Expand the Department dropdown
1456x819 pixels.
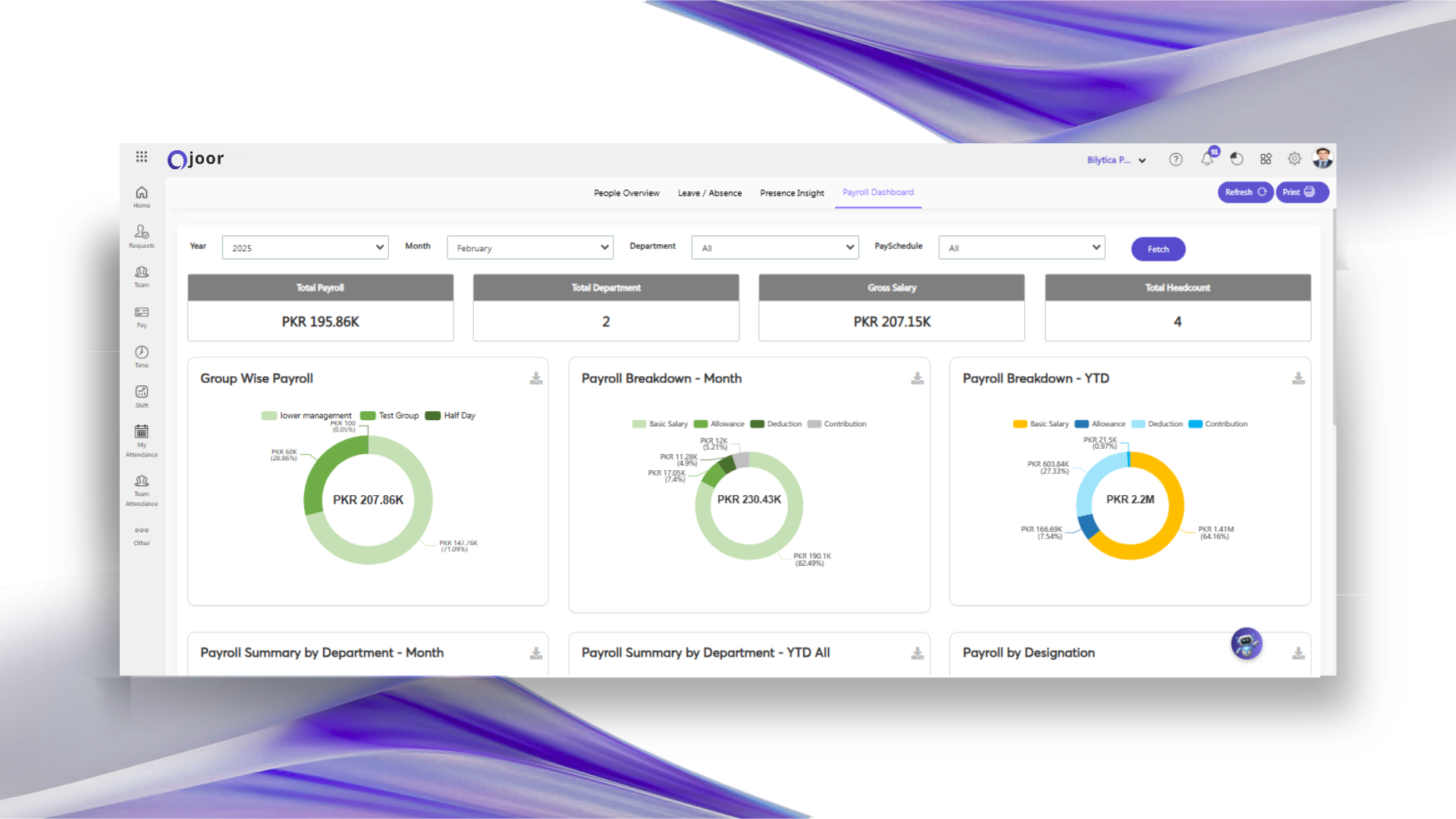[774, 248]
